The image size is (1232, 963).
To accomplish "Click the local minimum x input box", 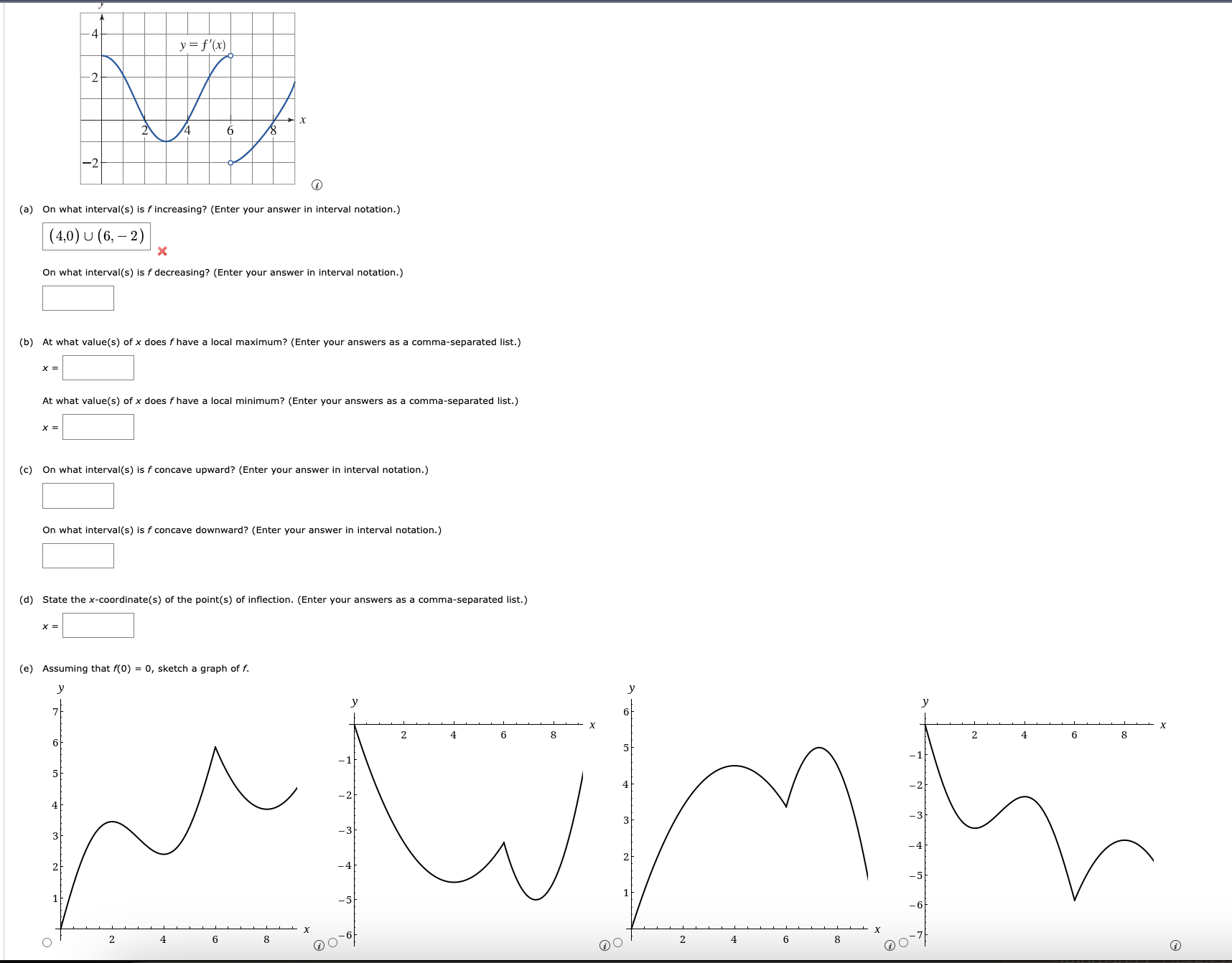I will coord(98,427).
